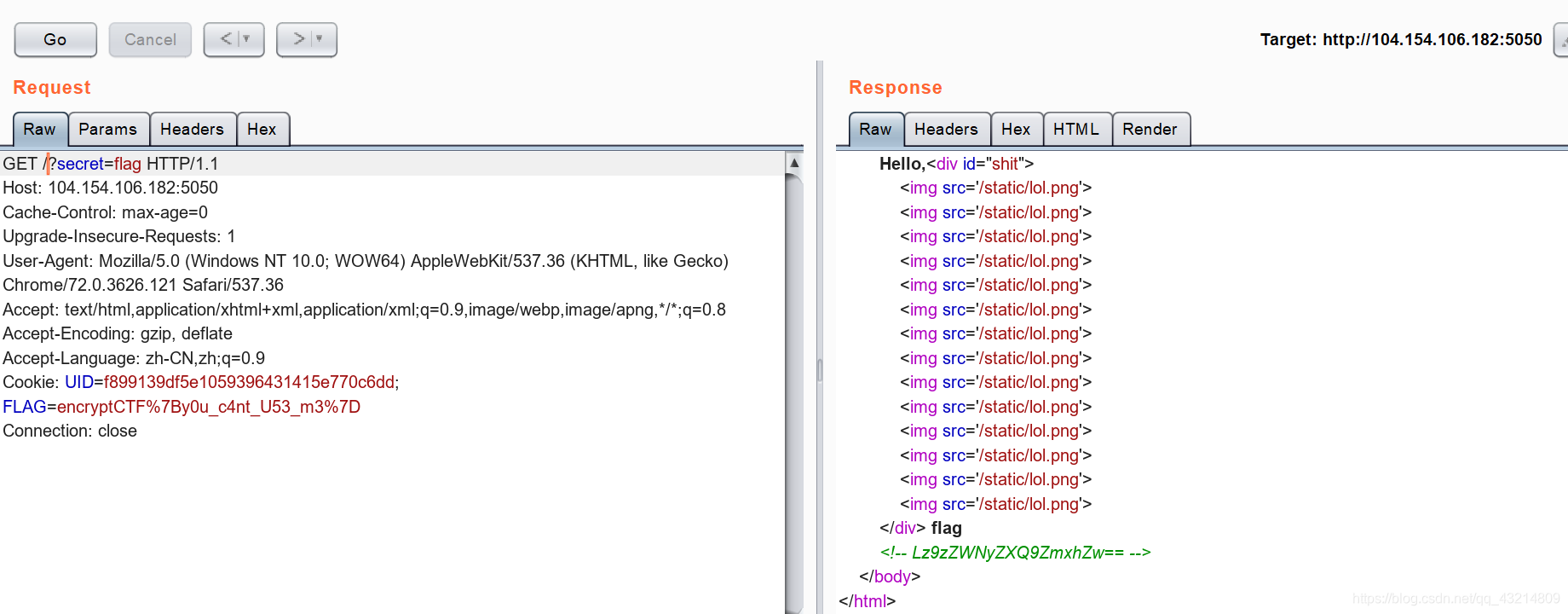Open the Response Hex tab

(1017, 130)
